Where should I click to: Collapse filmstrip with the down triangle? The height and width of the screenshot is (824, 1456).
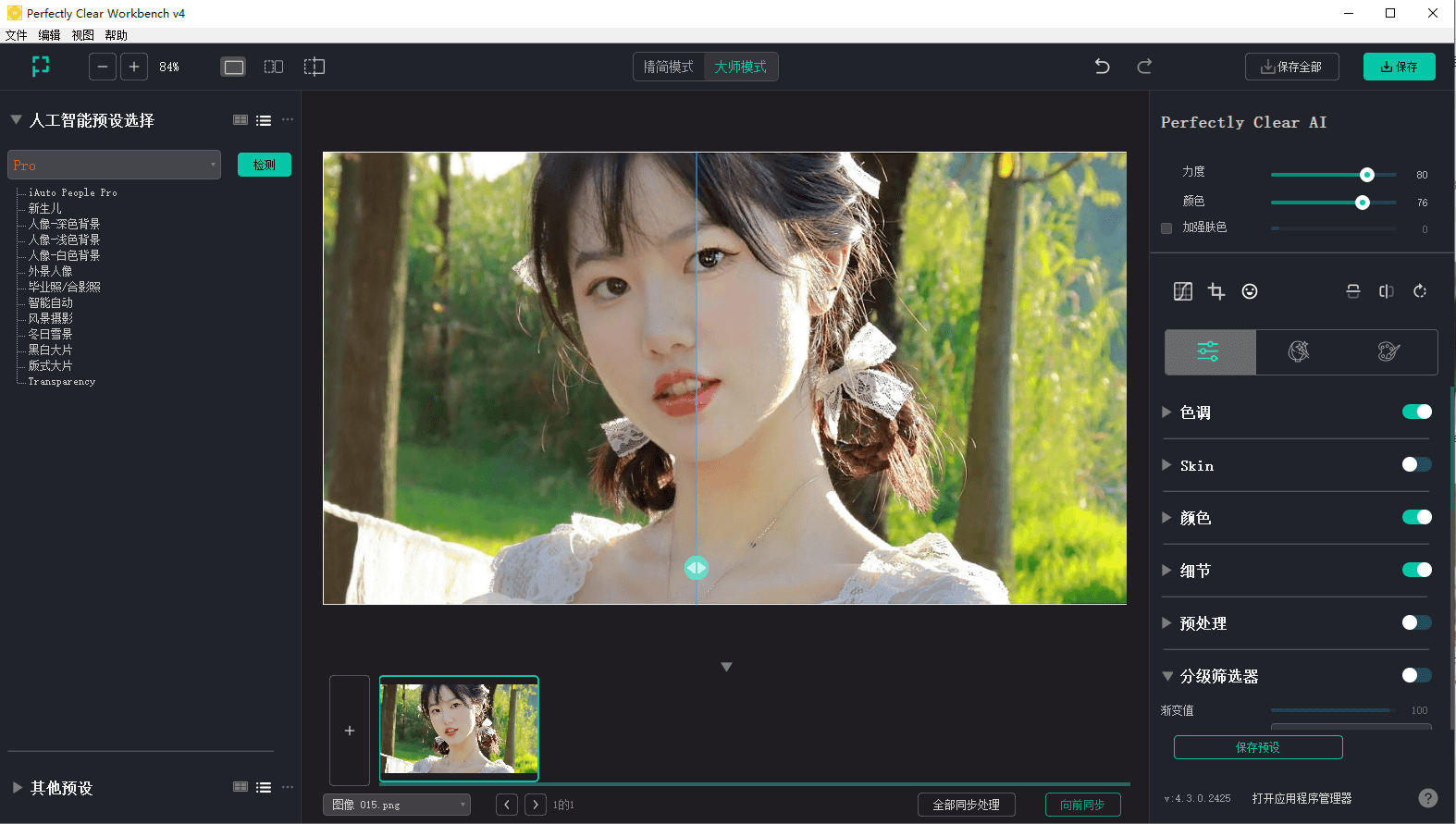point(726,667)
